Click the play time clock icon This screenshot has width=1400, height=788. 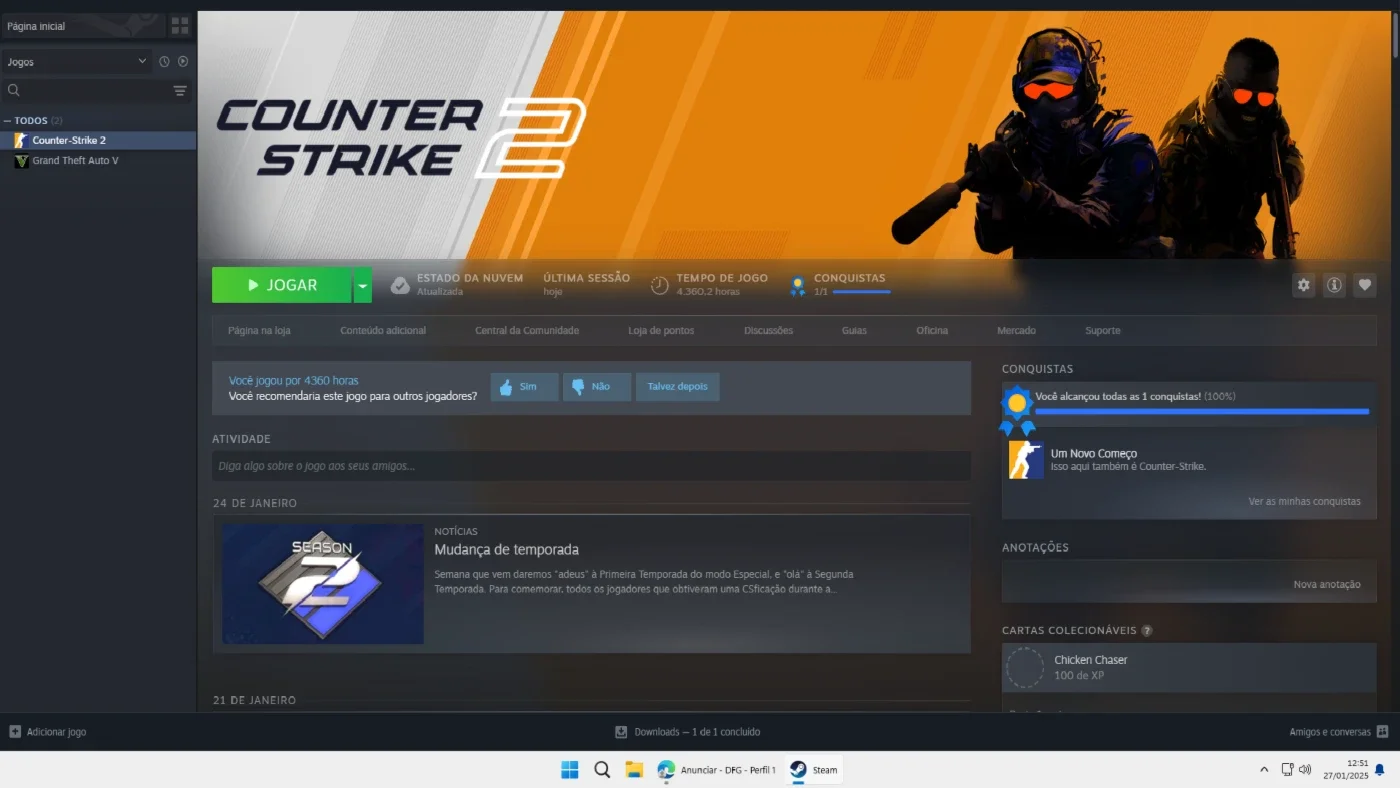point(659,285)
